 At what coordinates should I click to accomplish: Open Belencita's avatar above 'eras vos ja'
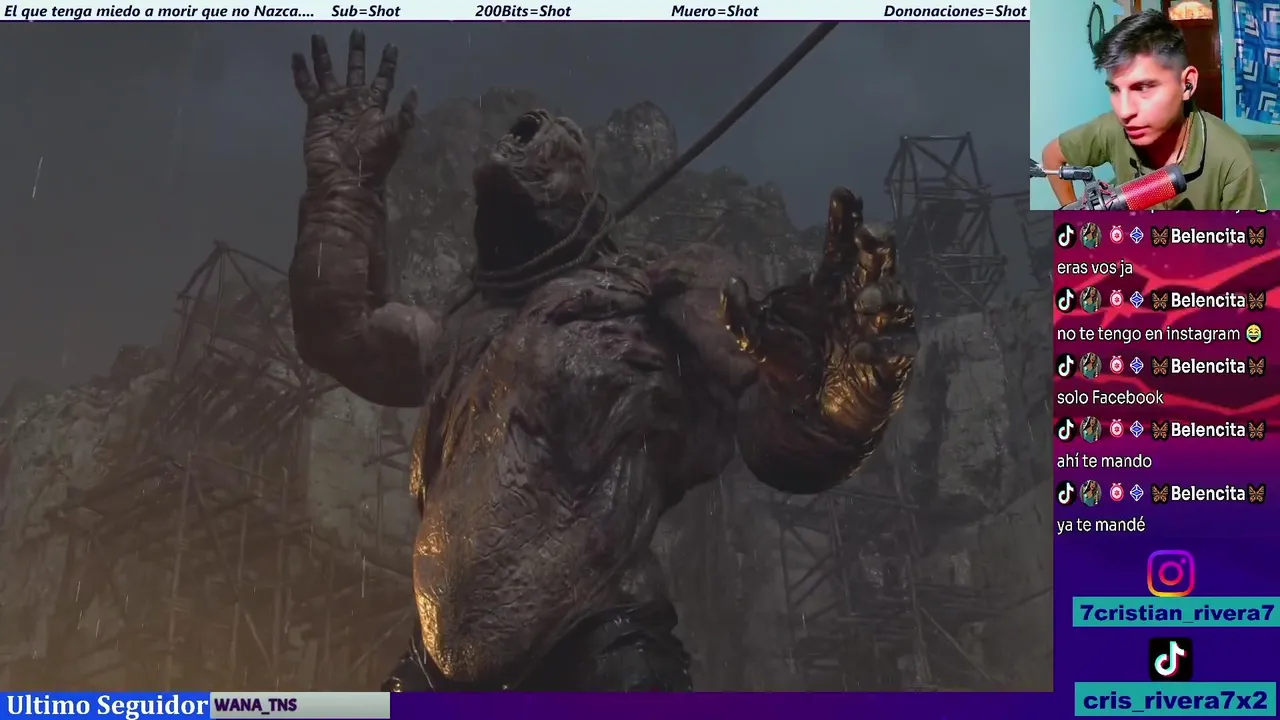tap(1090, 236)
